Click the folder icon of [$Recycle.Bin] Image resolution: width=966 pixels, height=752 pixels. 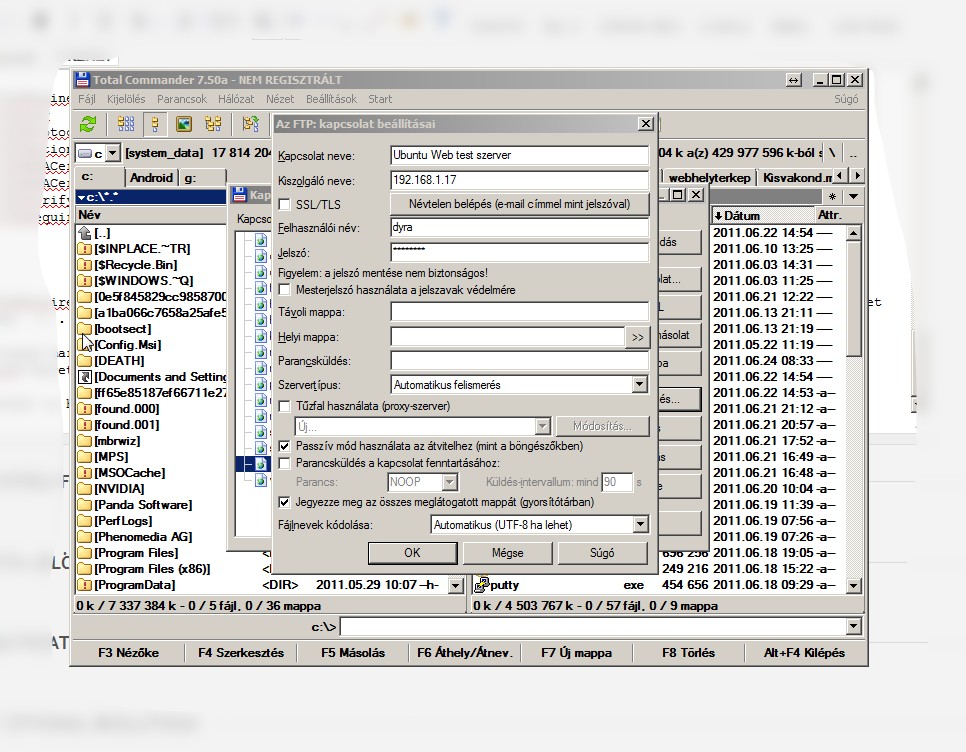pos(85,265)
